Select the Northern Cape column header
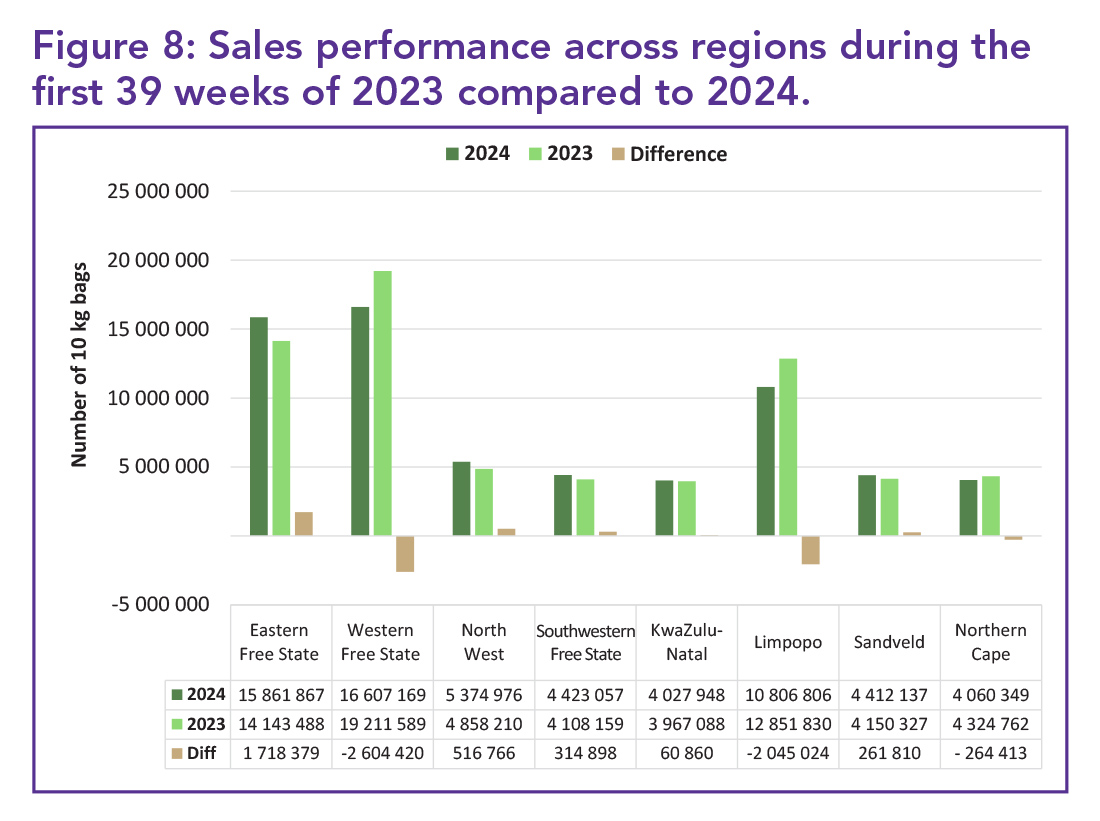 (990, 642)
